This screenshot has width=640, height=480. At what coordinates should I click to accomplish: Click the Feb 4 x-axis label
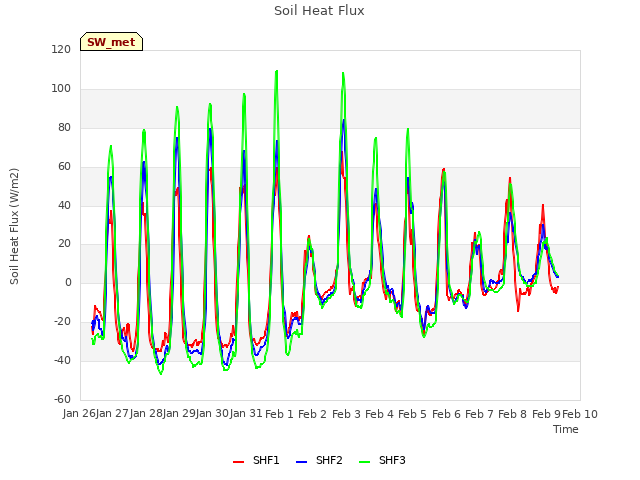point(379,414)
